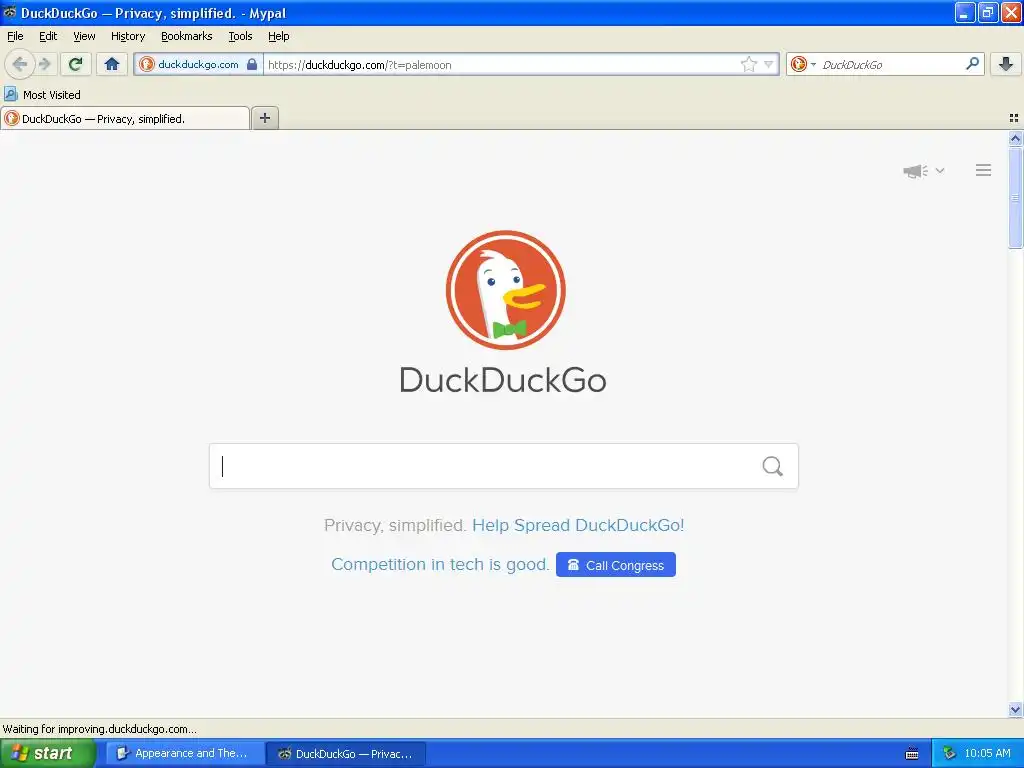
Task: Click the duckduckgo.com site identity label
Action: point(198,64)
